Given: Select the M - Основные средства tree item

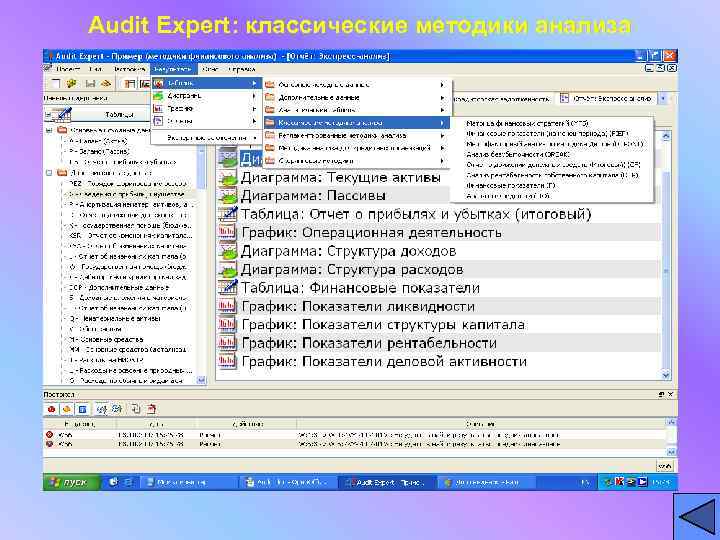Looking at the screenshot, I should (106, 339).
